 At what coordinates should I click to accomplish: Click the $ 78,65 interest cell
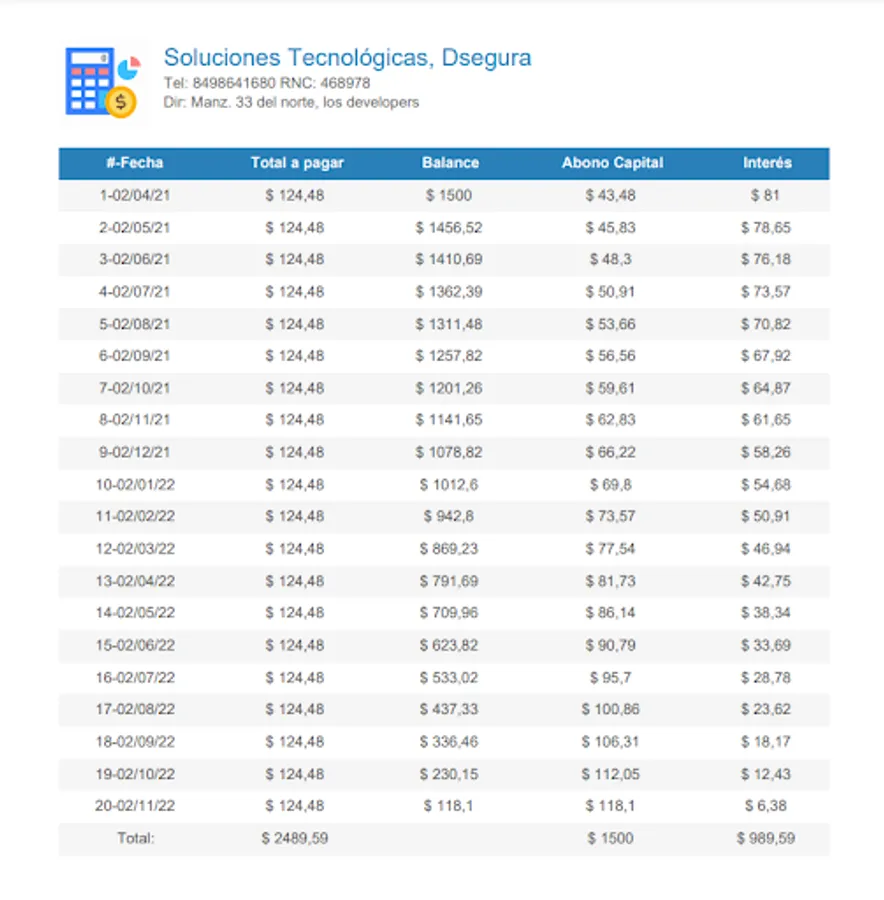765,228
